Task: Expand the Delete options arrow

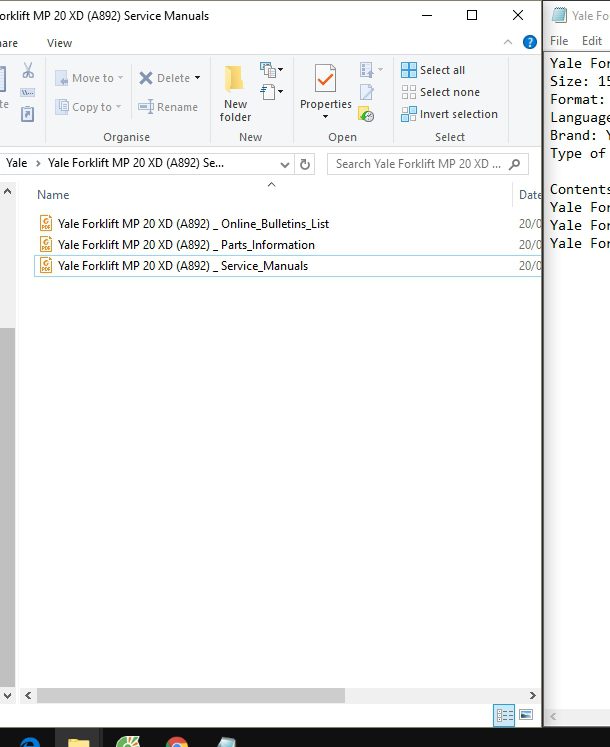Action: (197, 78)
